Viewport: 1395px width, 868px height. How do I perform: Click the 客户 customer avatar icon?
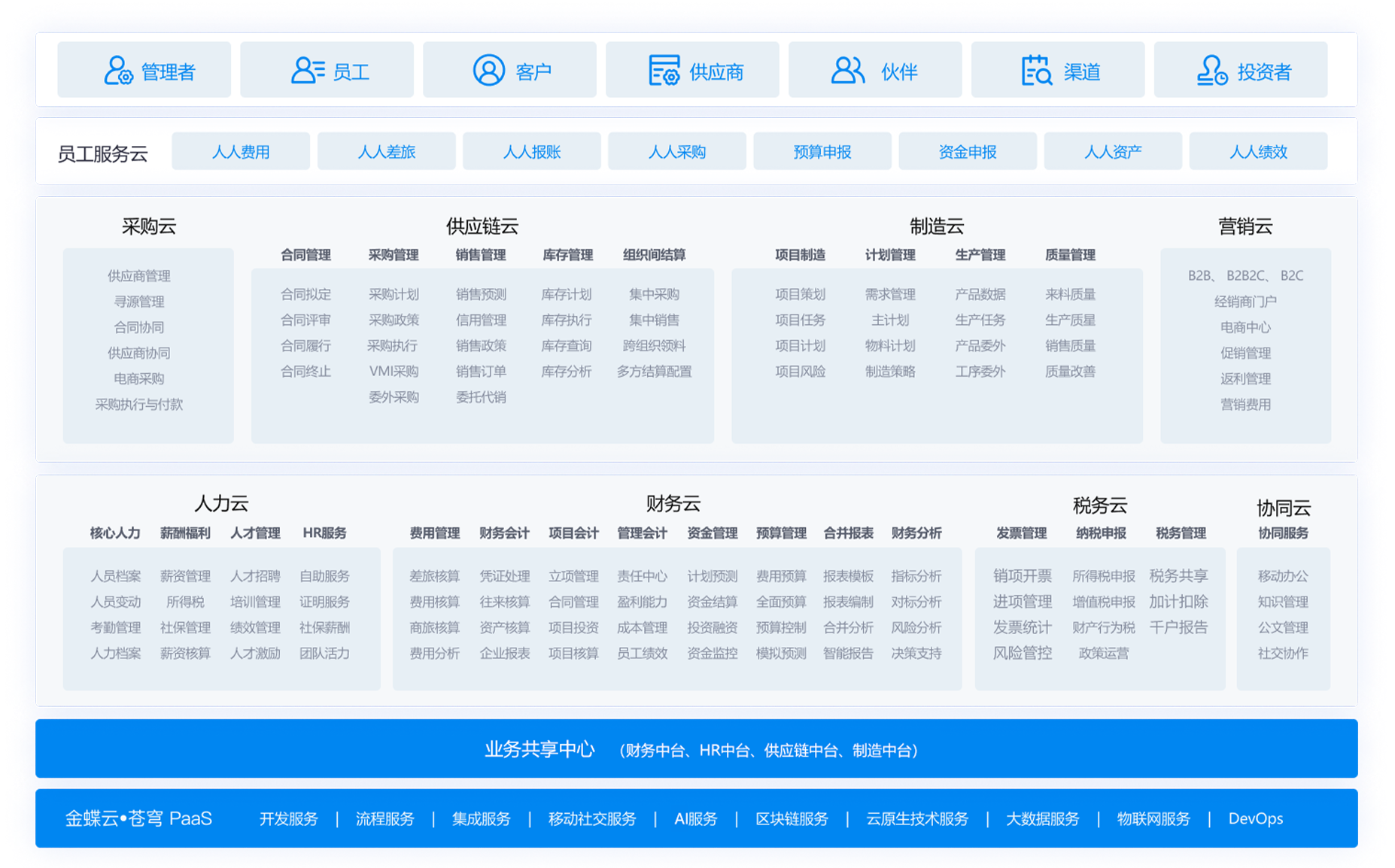click(488, 70)
